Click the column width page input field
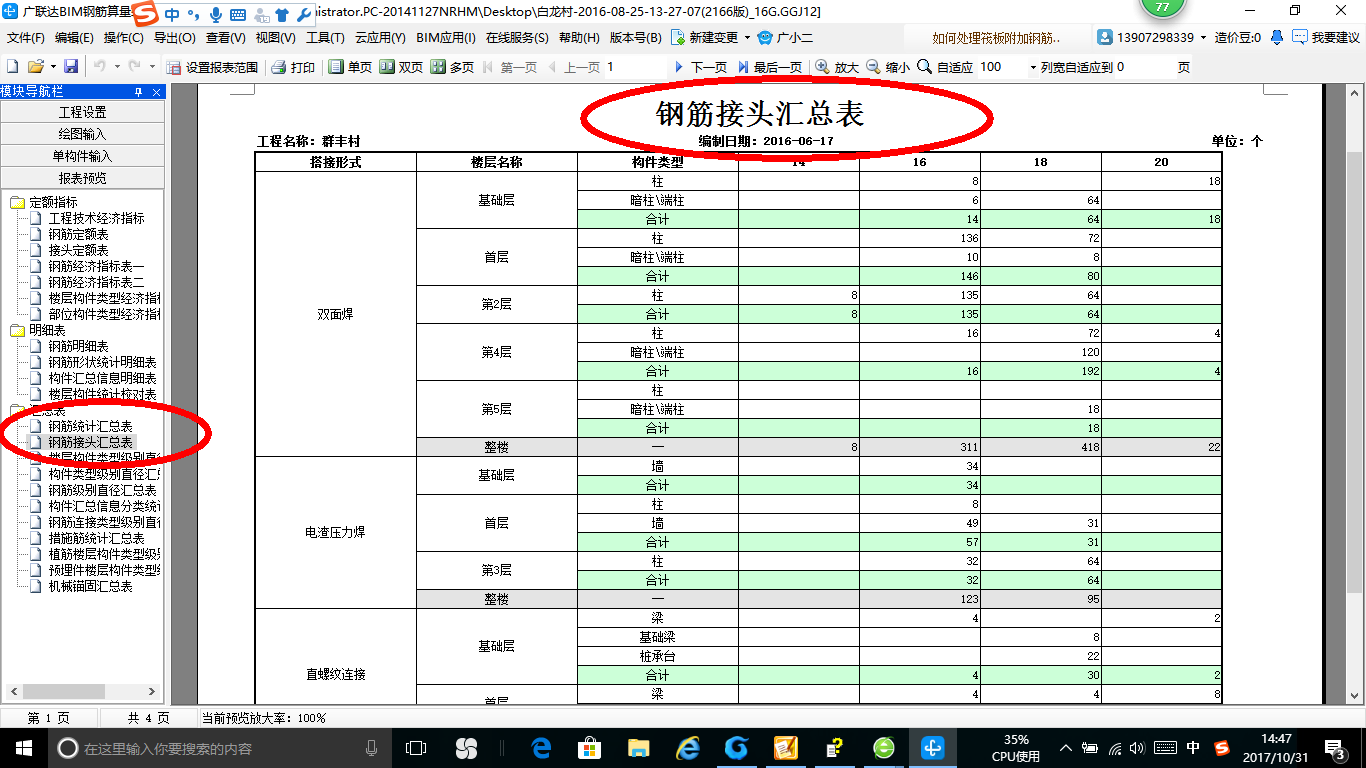This screenshot has width=1366, height=768. click(1144, 67)
